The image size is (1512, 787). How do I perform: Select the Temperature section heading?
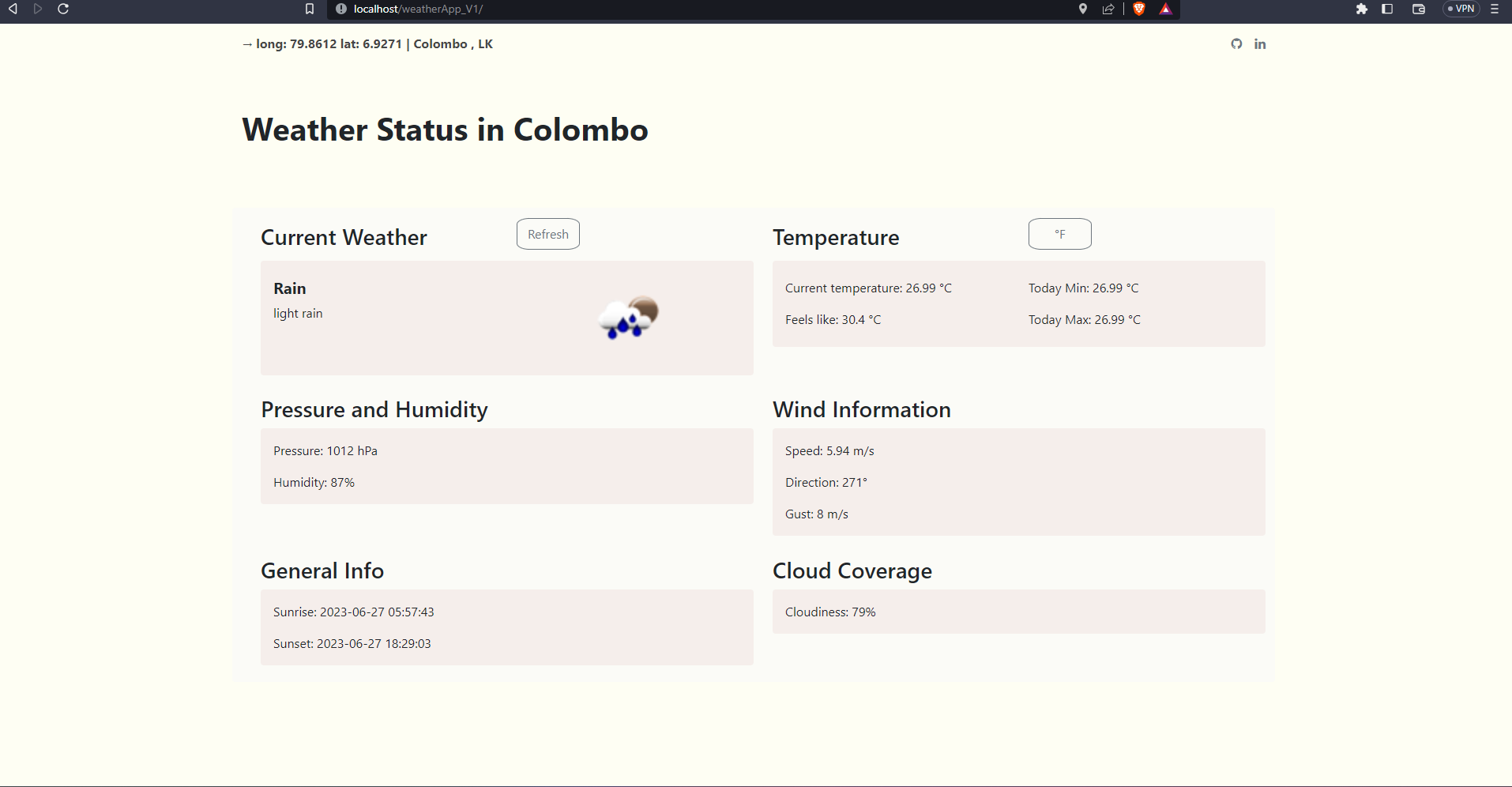point(835,237)
